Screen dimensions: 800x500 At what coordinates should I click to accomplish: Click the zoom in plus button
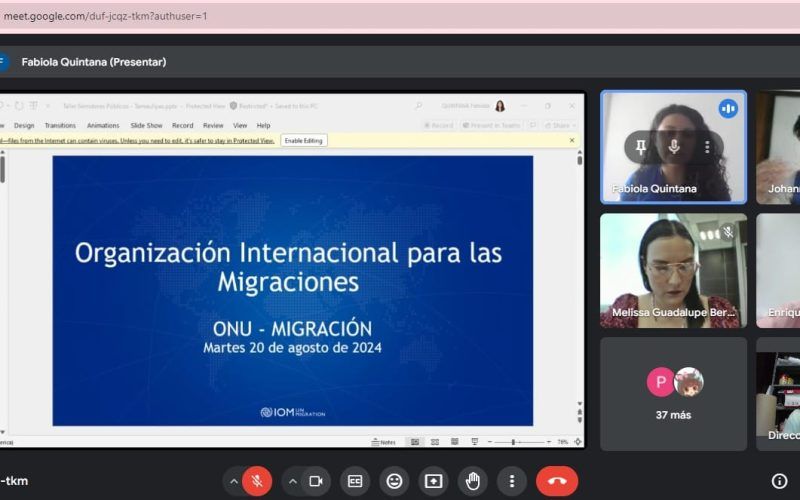pos(548,442)
